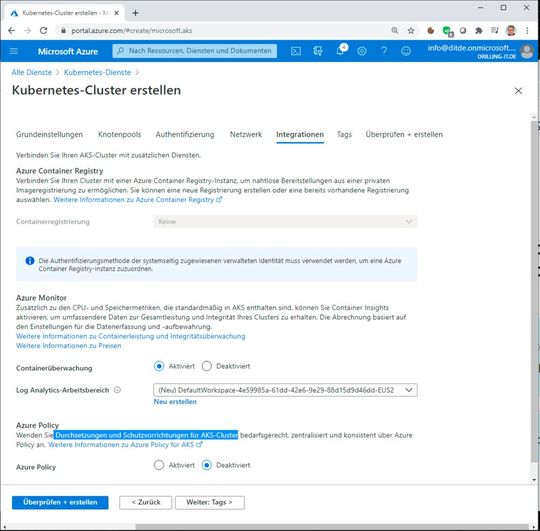540x531 pixels.
Task: Go back in browser history
Action: pyautogui.click(x=11, y=31)
